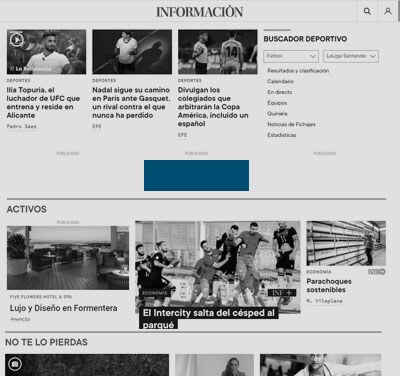Open the Parachoques sostenibles headline
The height and width of the screenshot is (376, 400).
(329, 285)
